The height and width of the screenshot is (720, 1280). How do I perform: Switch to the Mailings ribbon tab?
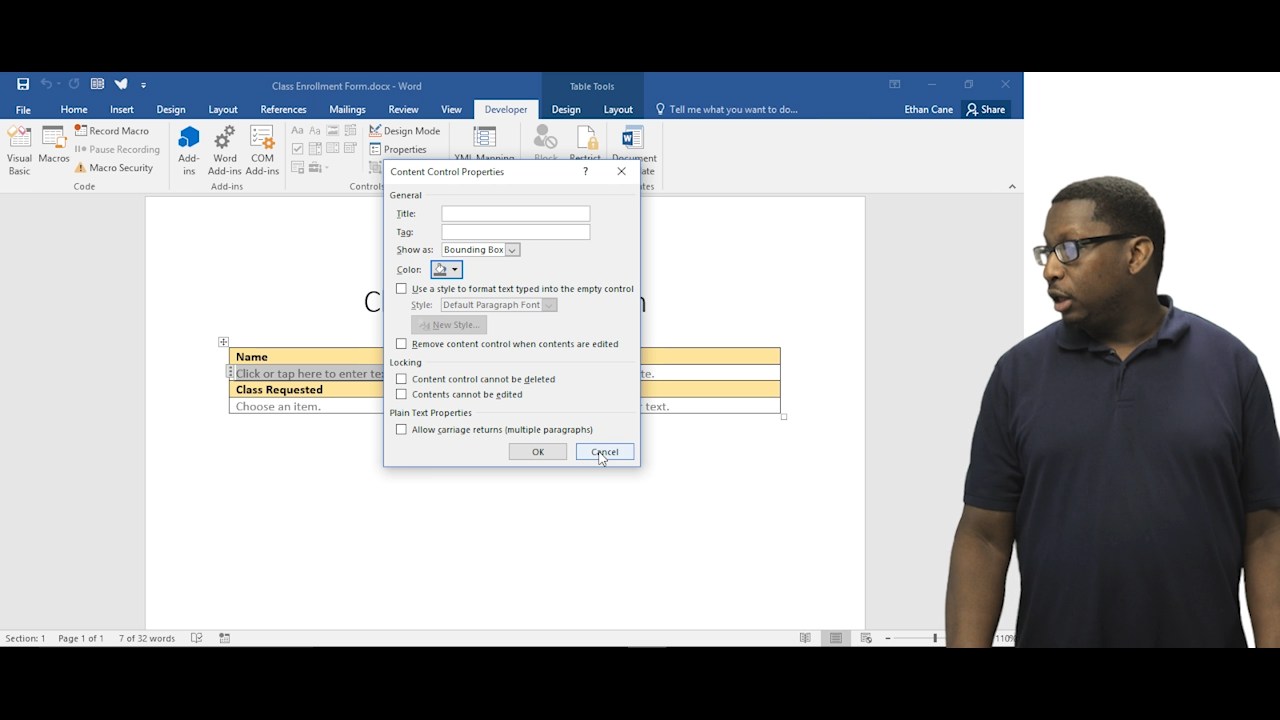tap(347, 109)
